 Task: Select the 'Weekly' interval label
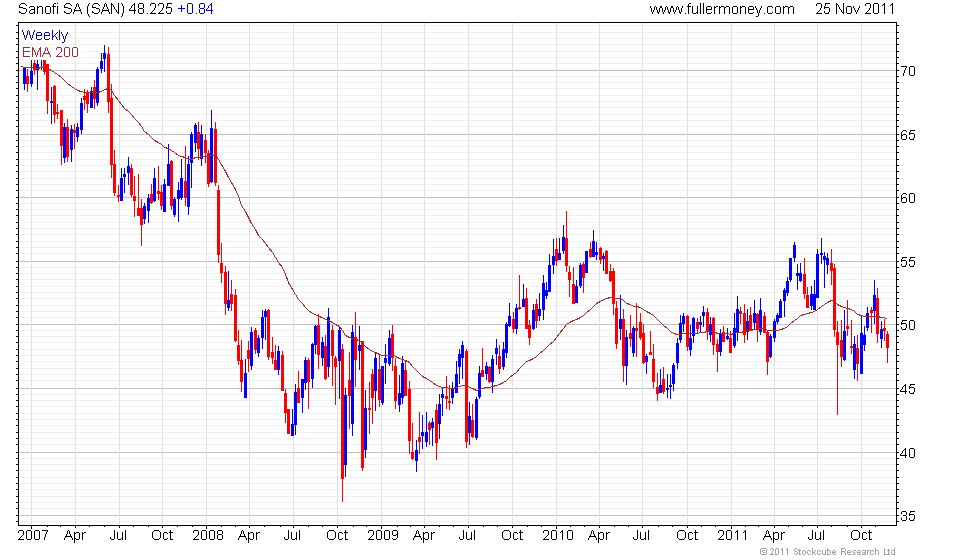[44, 36]
